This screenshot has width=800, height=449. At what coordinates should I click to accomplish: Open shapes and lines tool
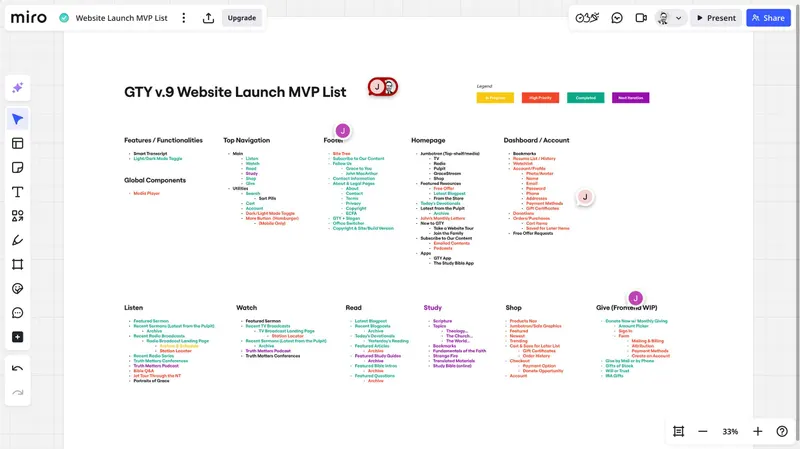pos(17,216)
